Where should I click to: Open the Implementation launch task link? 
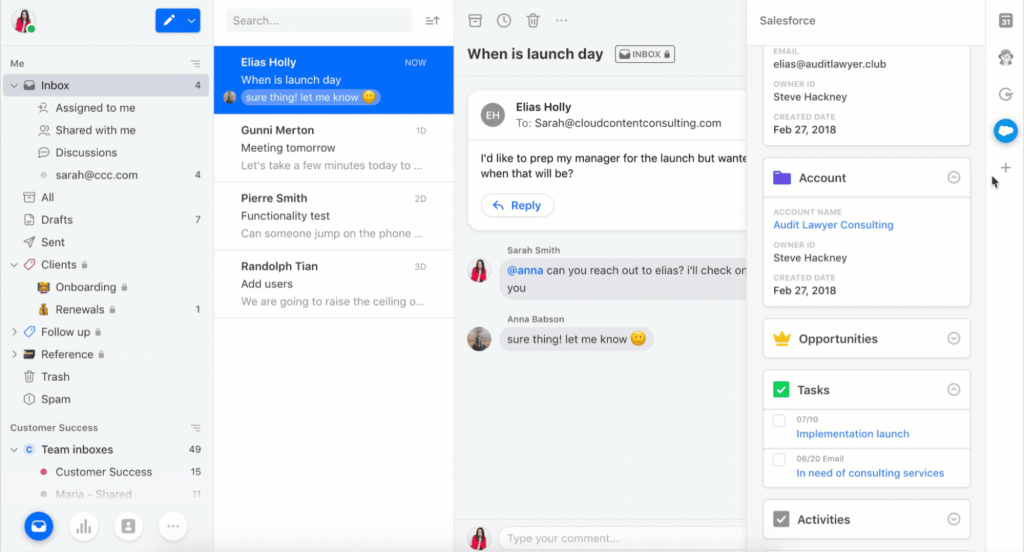pyautogui.click(x=852, y=434)
